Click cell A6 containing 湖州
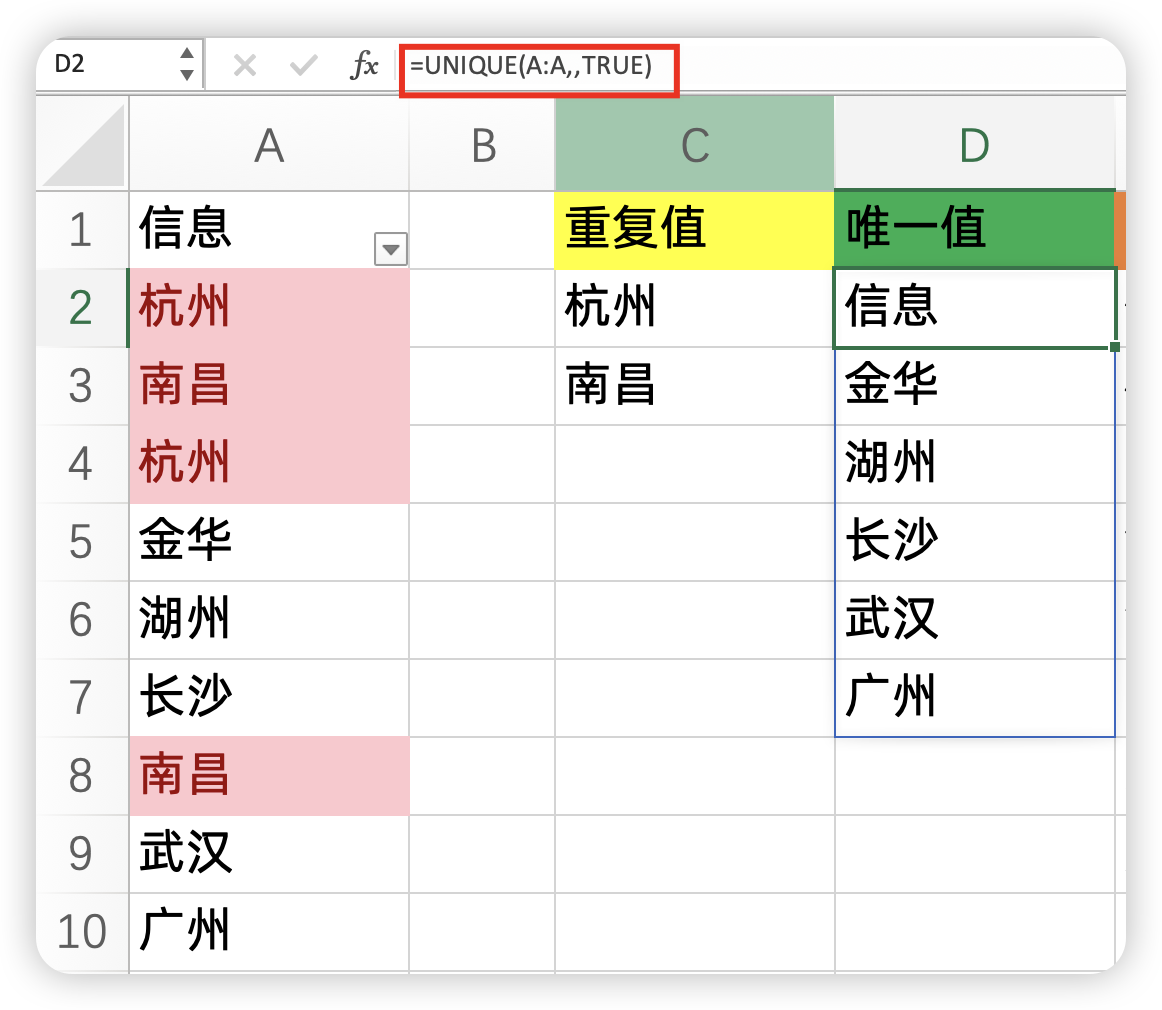The image size is (1162, 1010). point(269,620)
